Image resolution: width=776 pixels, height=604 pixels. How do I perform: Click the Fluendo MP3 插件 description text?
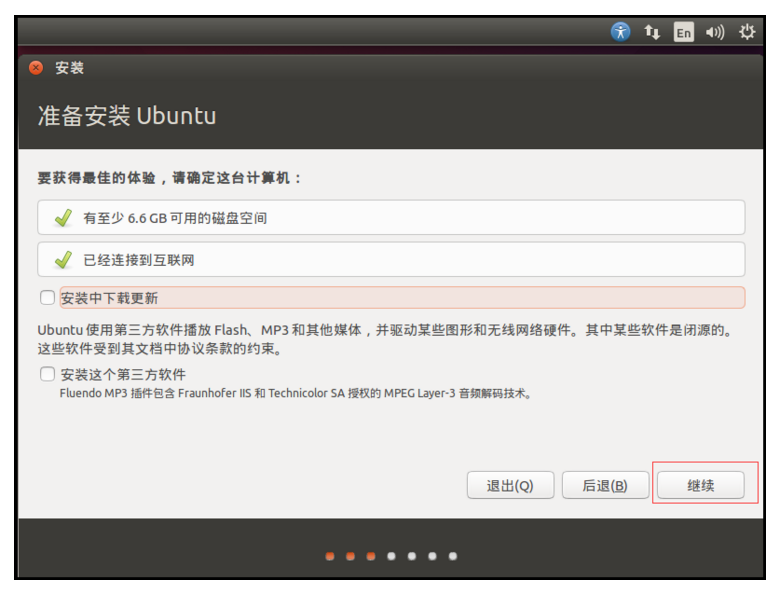295,393
